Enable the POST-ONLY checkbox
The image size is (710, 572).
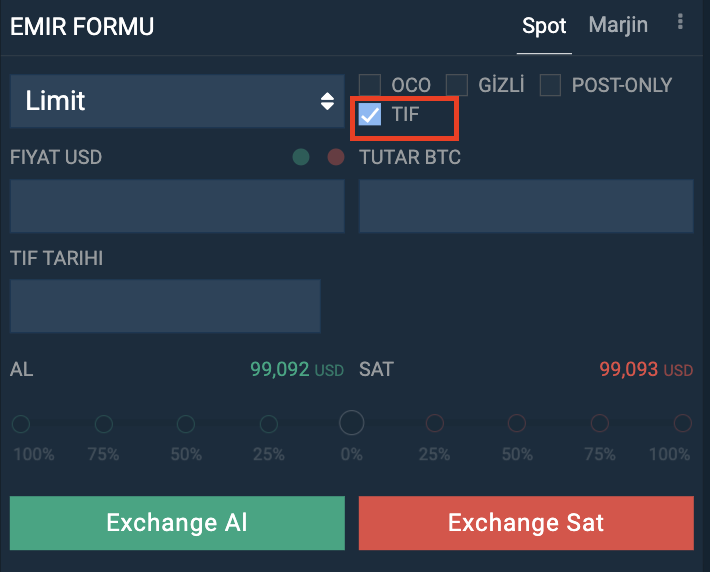550,86
